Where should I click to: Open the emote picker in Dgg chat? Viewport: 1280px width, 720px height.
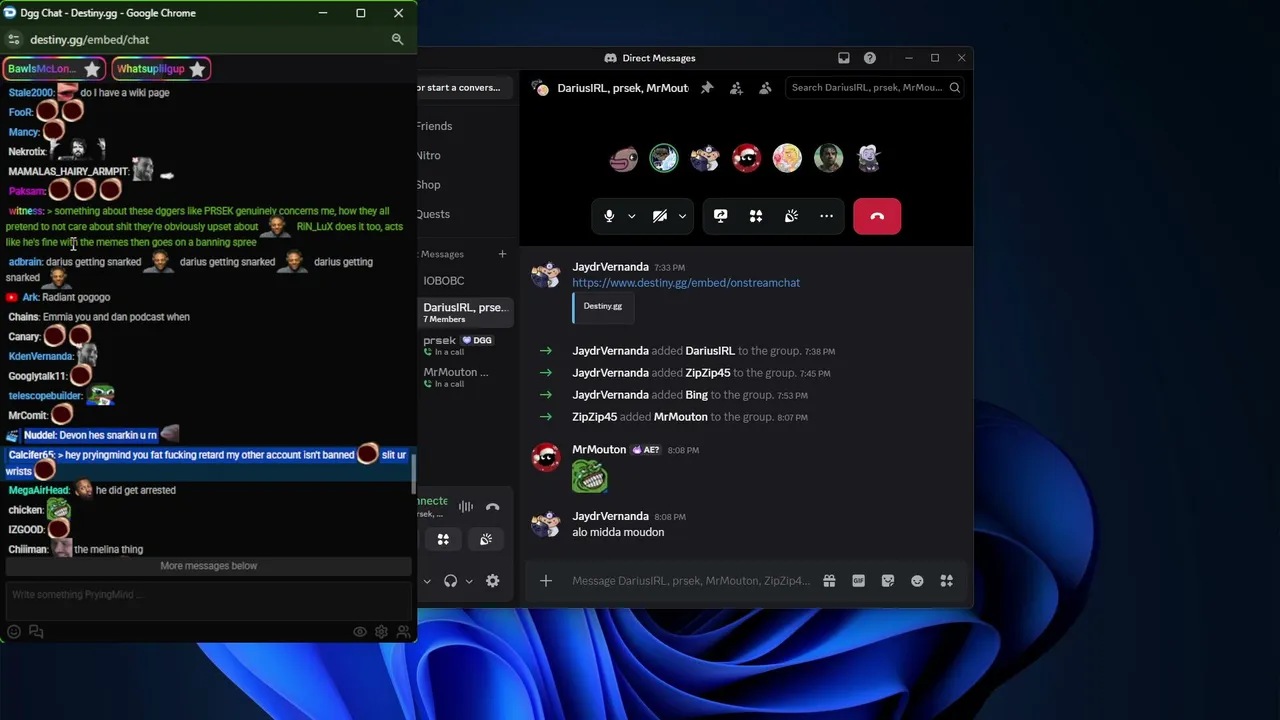pyautogui.click(x=14, y=632)
